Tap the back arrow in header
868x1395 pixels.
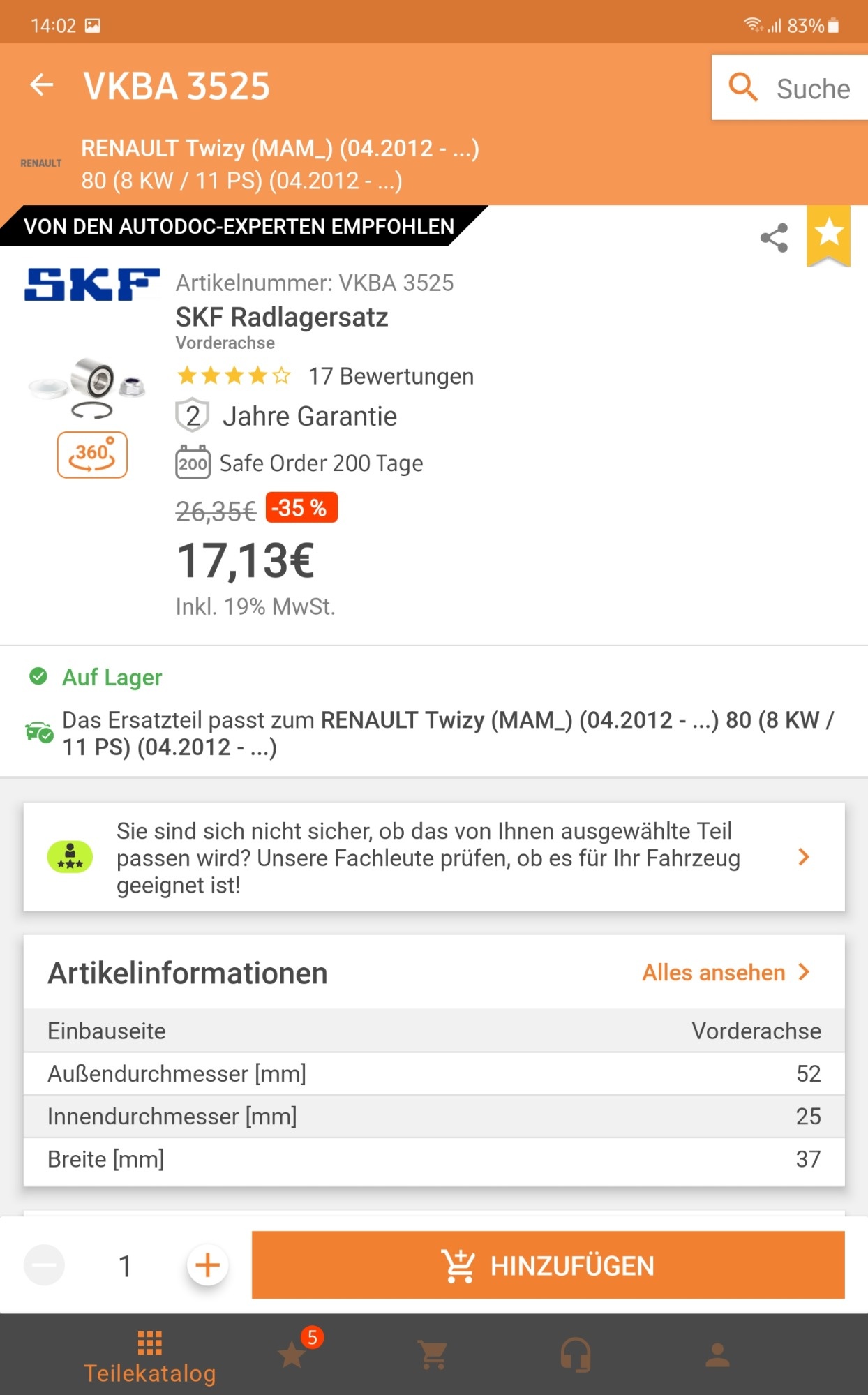tap(42, 85)
